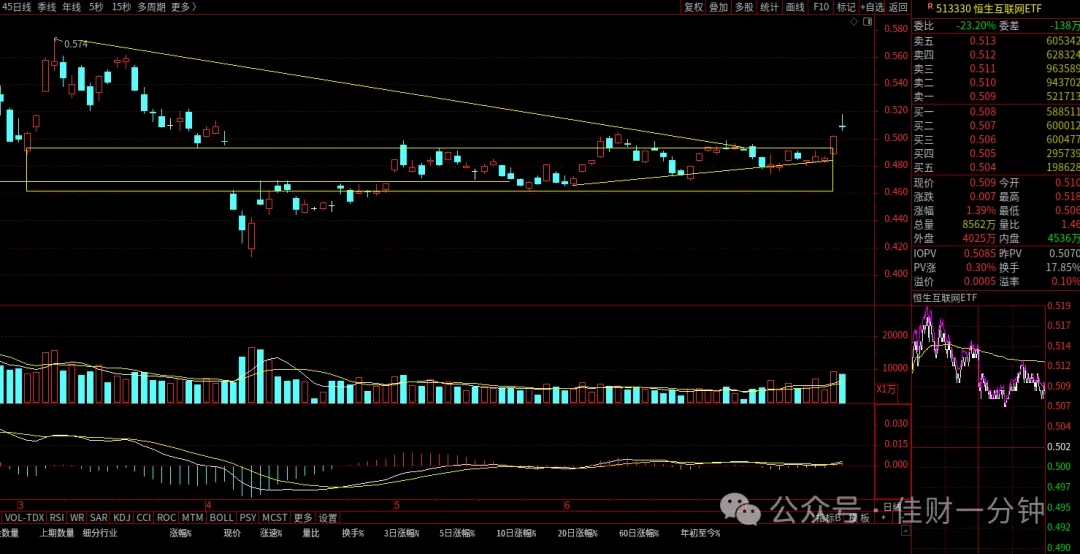Click the 涨幅% column header
Image resolution: width=1080 pixels, height=554 pixels.
tap(180, 533)
